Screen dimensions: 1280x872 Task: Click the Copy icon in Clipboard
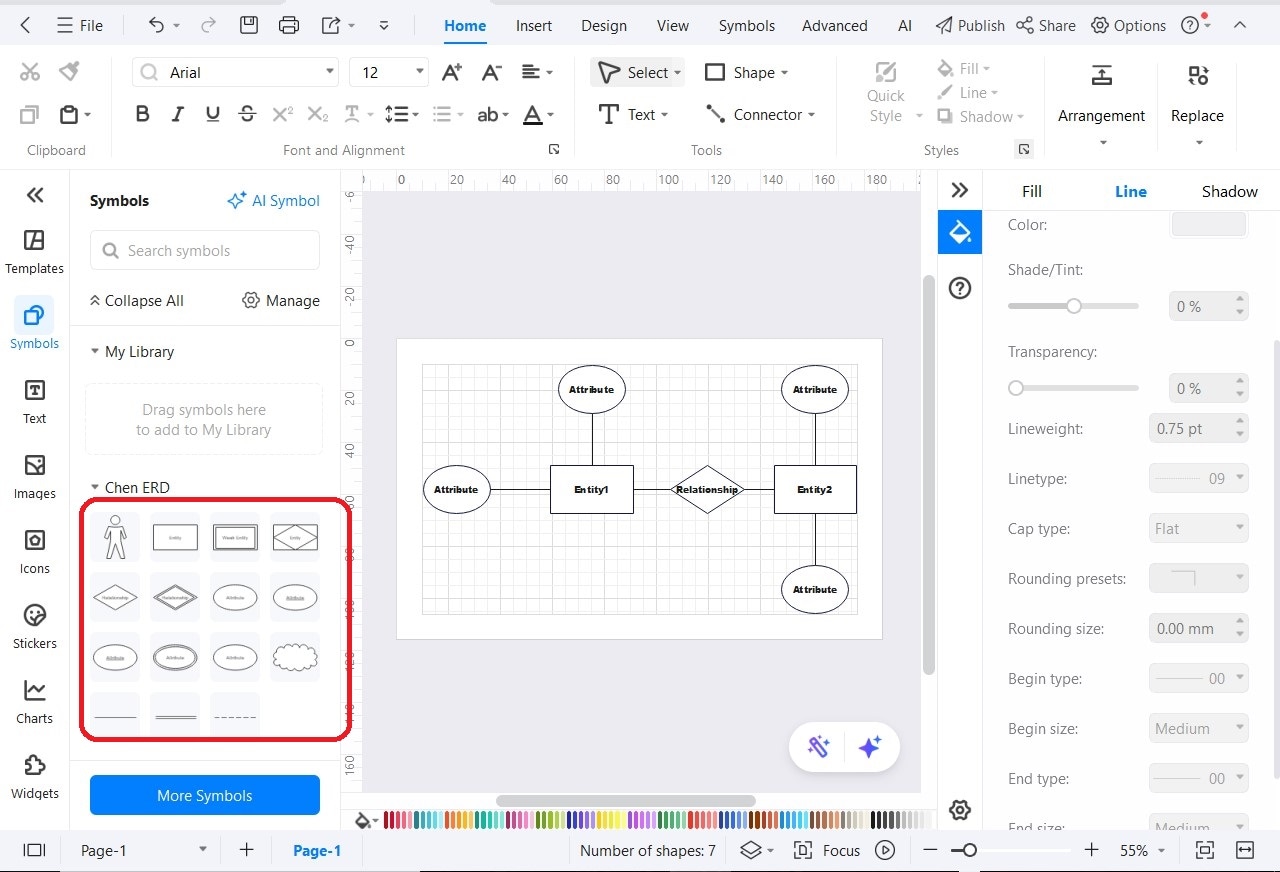[30, 114]
